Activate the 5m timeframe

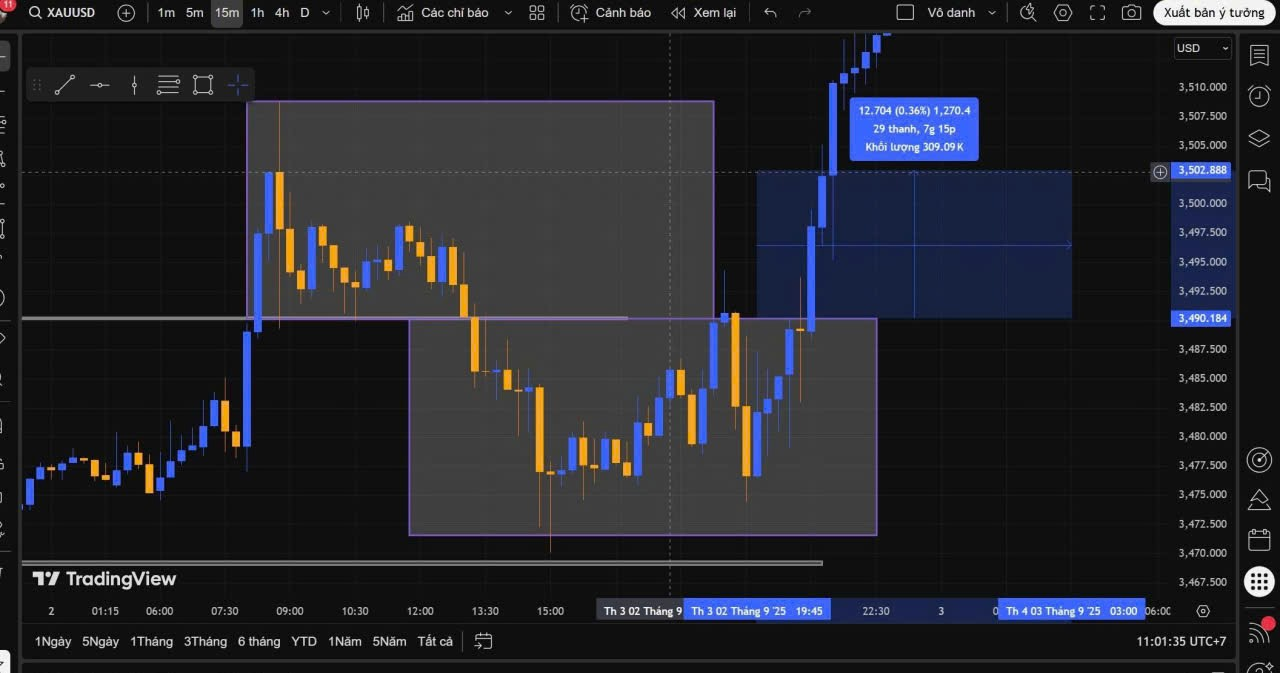pyautogui.click(x=194, y=13)
